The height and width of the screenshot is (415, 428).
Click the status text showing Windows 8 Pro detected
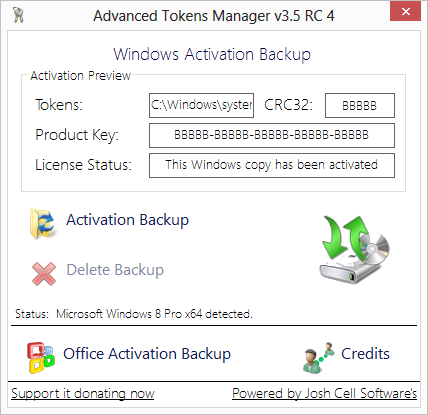point(154,314)
